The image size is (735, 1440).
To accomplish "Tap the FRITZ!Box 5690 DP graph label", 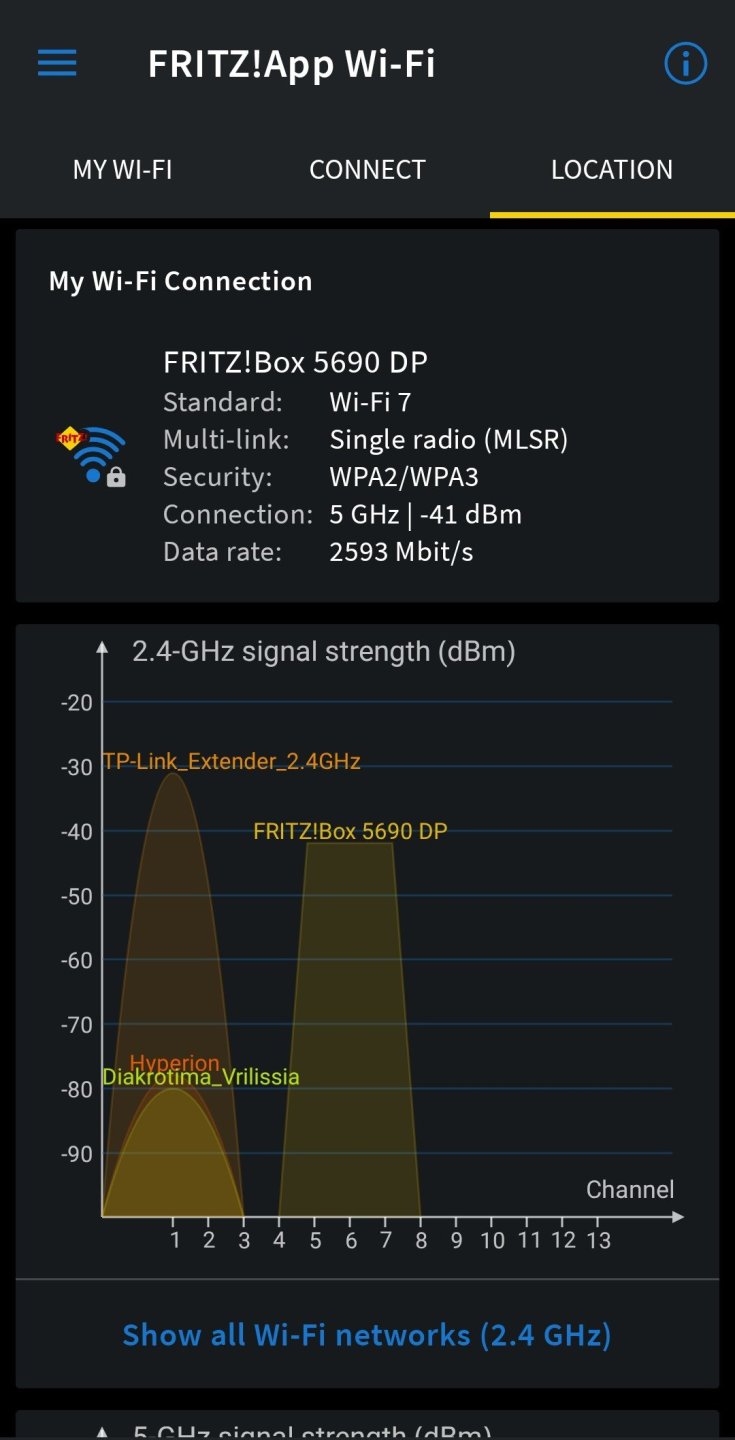I will click(350, 831).
